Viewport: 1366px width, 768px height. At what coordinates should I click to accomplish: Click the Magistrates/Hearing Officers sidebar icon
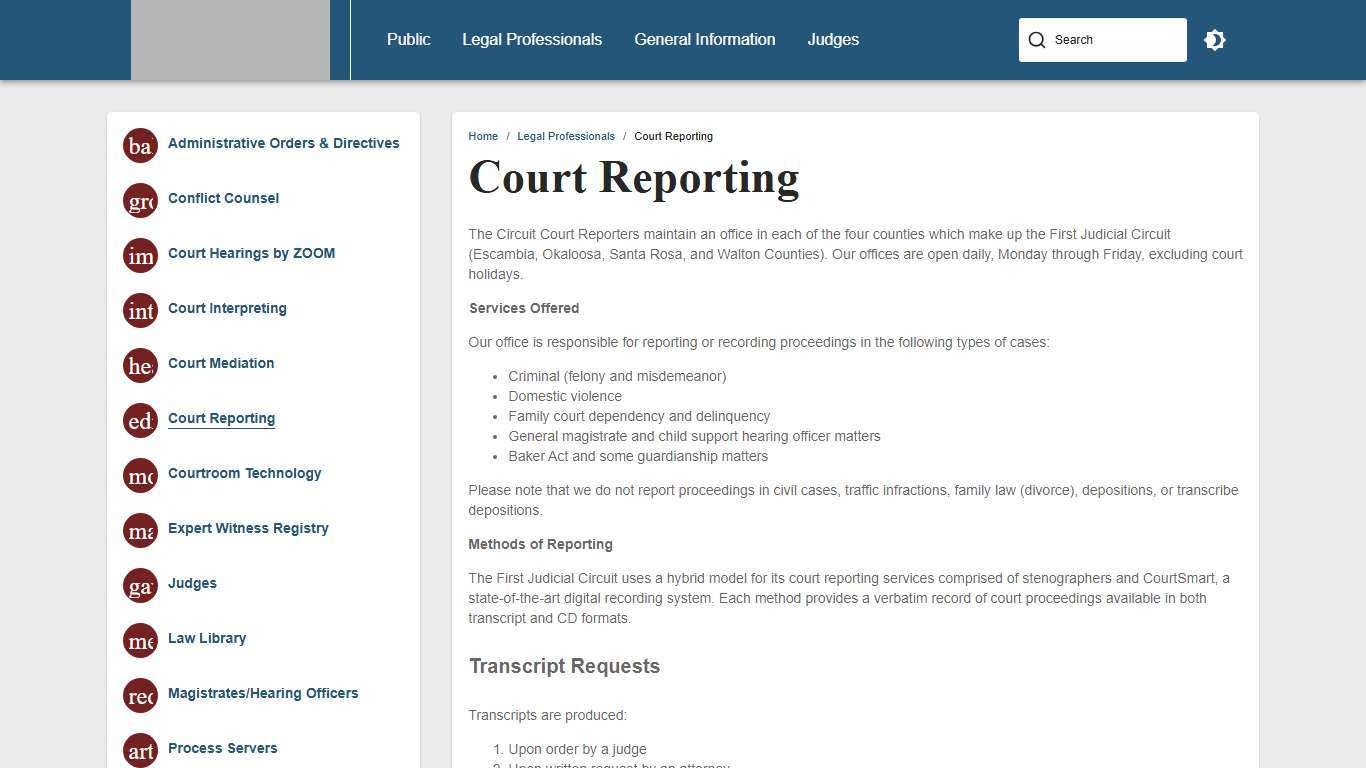pos(140,695)
